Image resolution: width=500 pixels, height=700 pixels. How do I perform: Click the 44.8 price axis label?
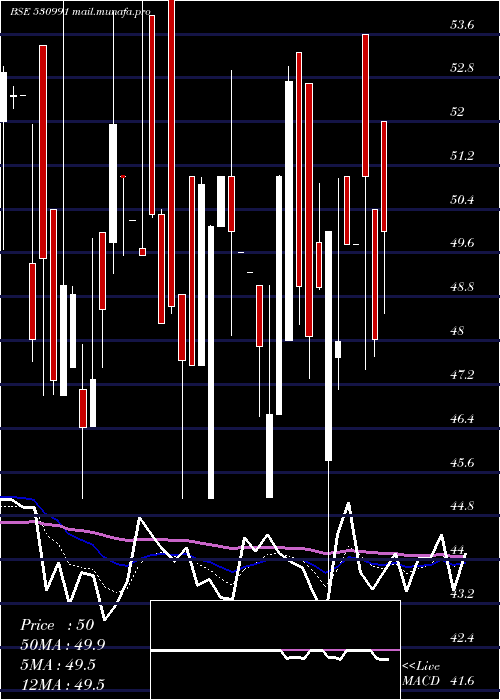coord(462,506)
